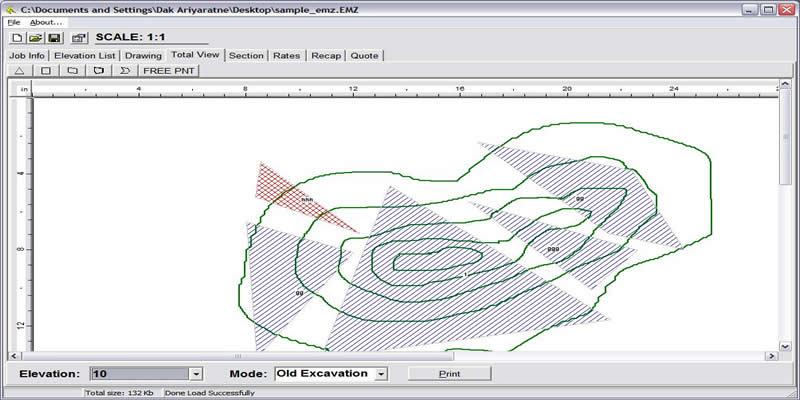
Task: Select the sigma-shaped tool icon
Action: pos(124,71)
